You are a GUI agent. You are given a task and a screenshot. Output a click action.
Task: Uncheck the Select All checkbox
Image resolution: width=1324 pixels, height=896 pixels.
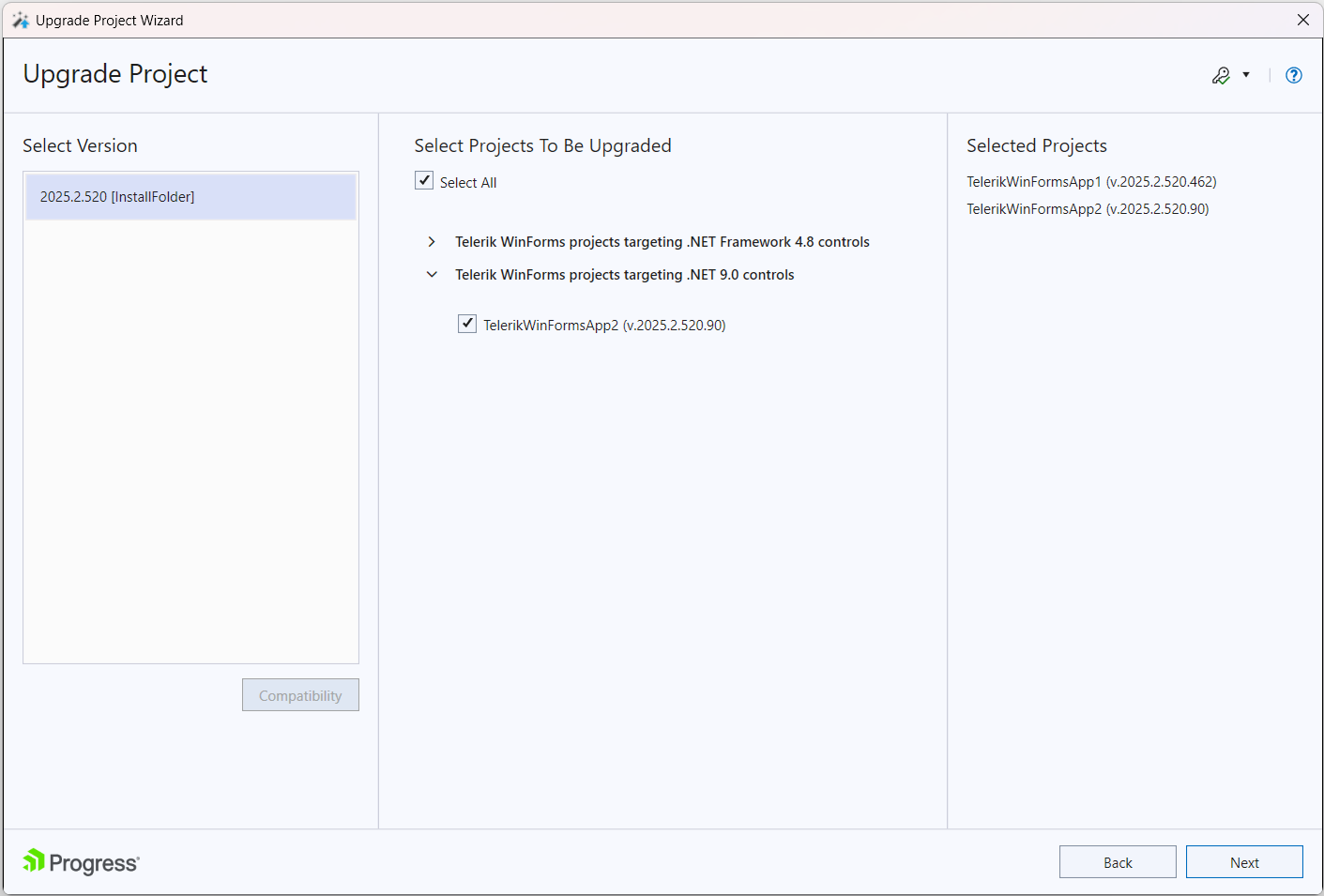pos(424,180)
